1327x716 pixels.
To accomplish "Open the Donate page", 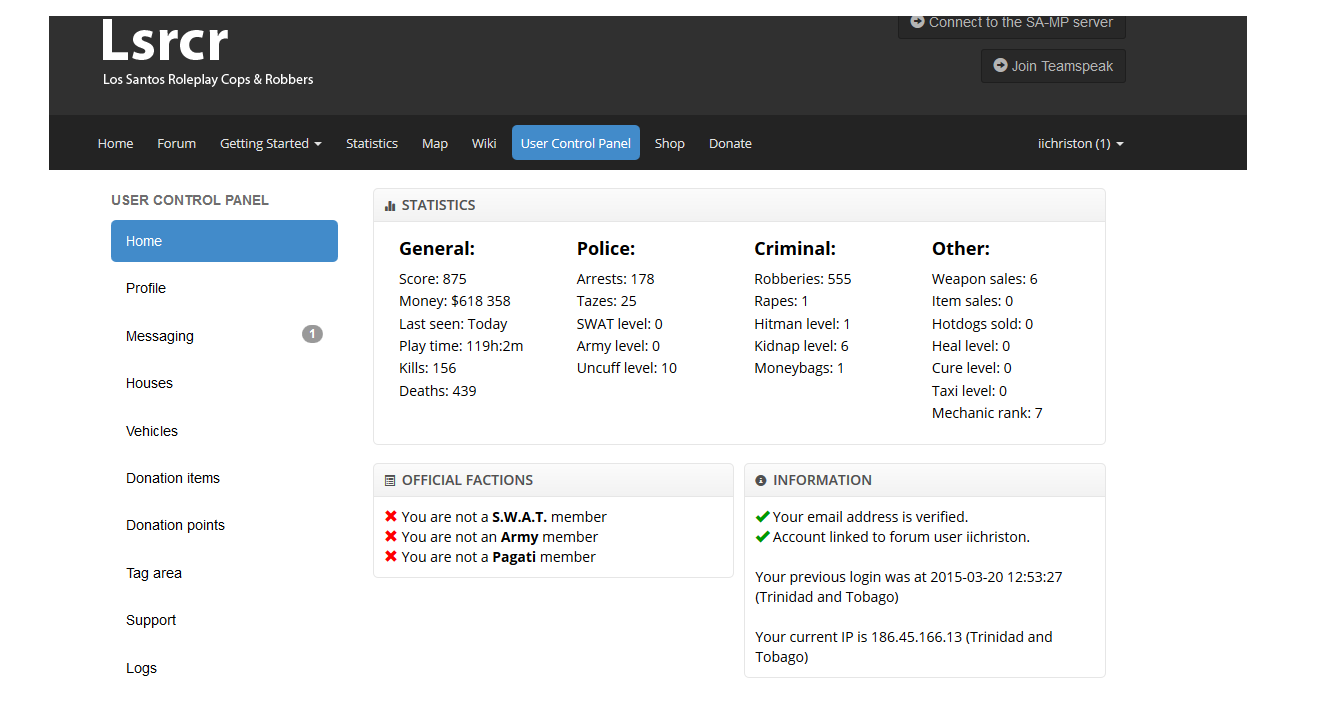I will (730, 143).
